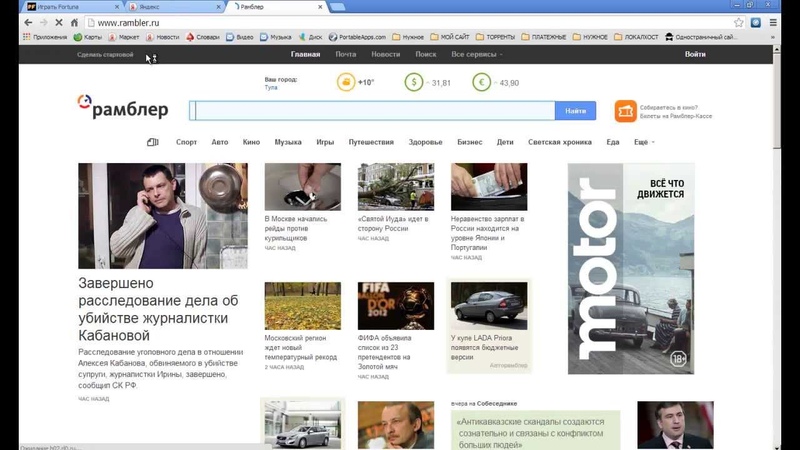Open Поиск in the top navigation

tap(426, 54)
